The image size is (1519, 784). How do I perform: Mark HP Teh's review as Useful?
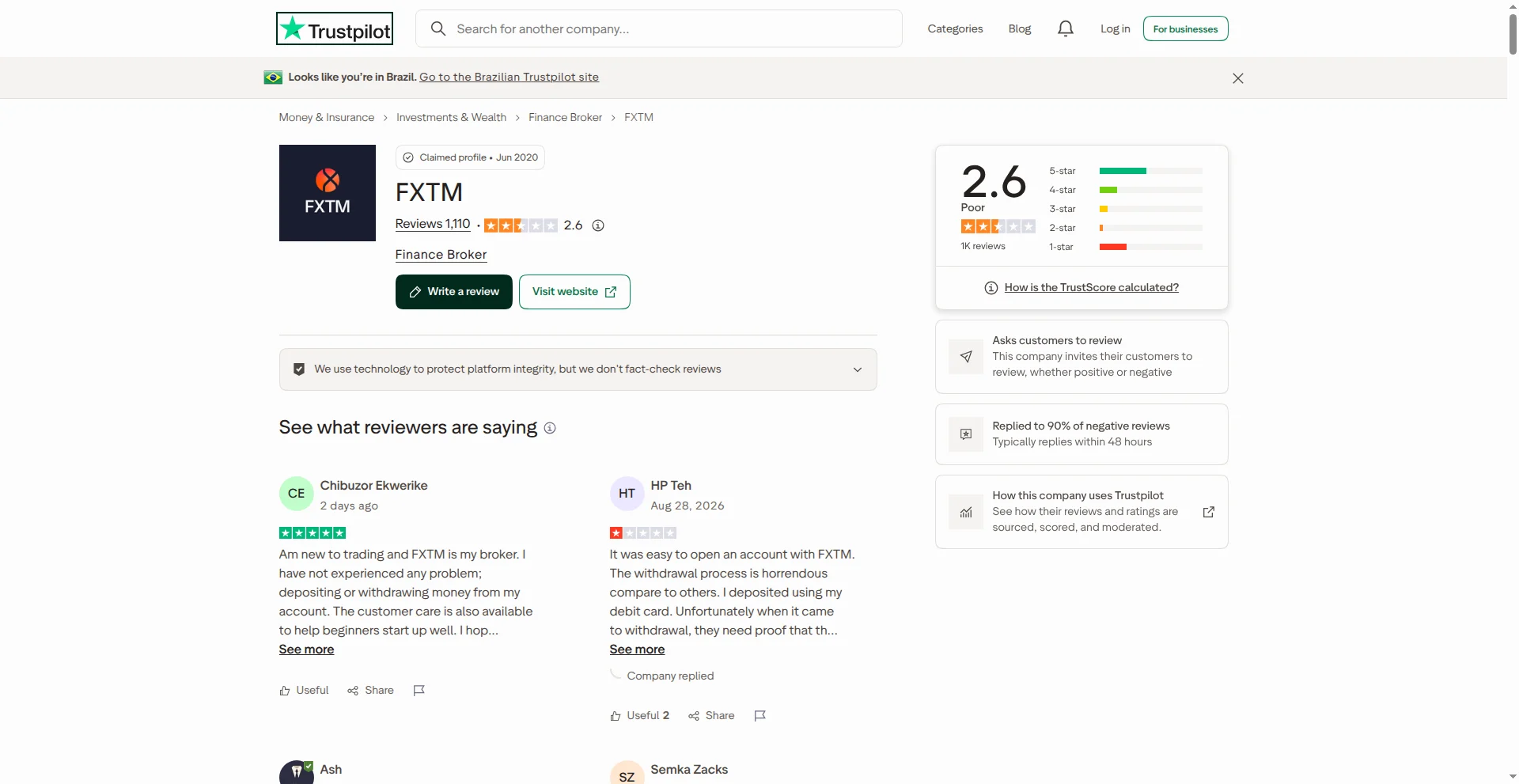639,716
